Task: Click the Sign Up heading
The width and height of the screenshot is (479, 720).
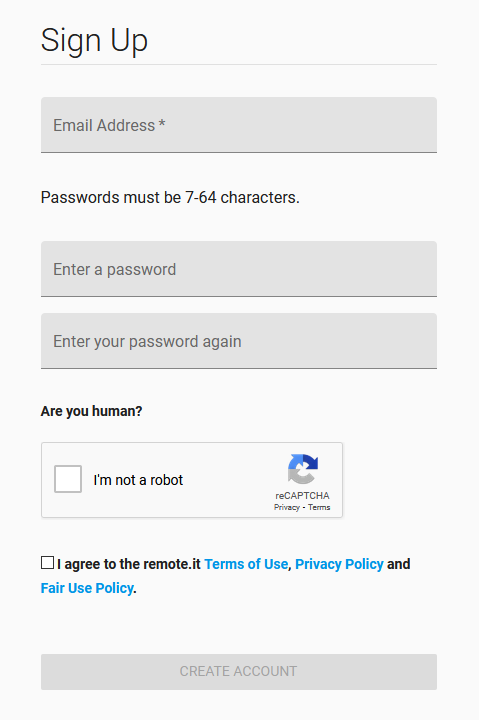Action: point(94,40)
